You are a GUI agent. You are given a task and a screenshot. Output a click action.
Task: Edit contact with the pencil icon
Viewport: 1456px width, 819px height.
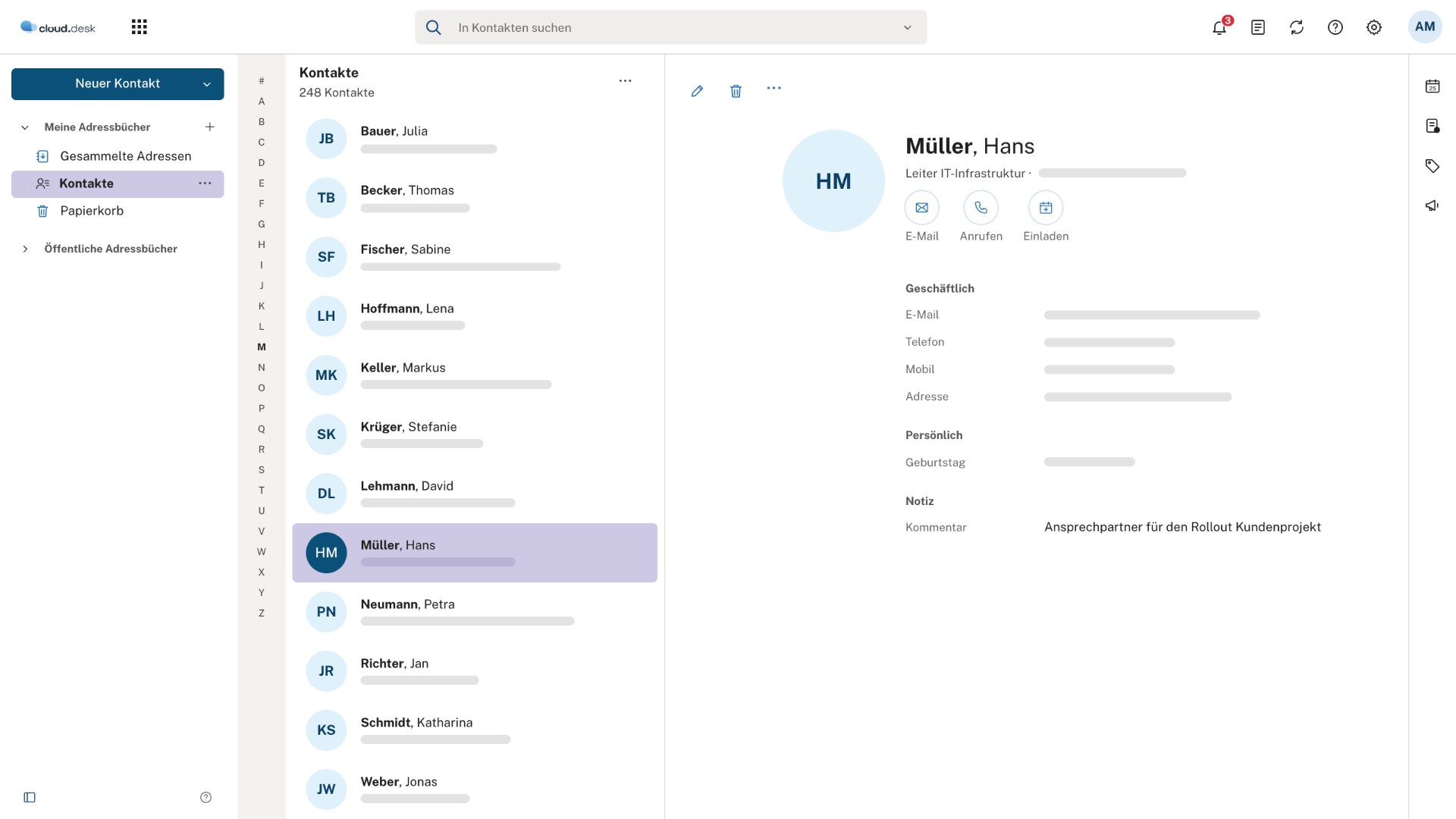click(697, 91)
